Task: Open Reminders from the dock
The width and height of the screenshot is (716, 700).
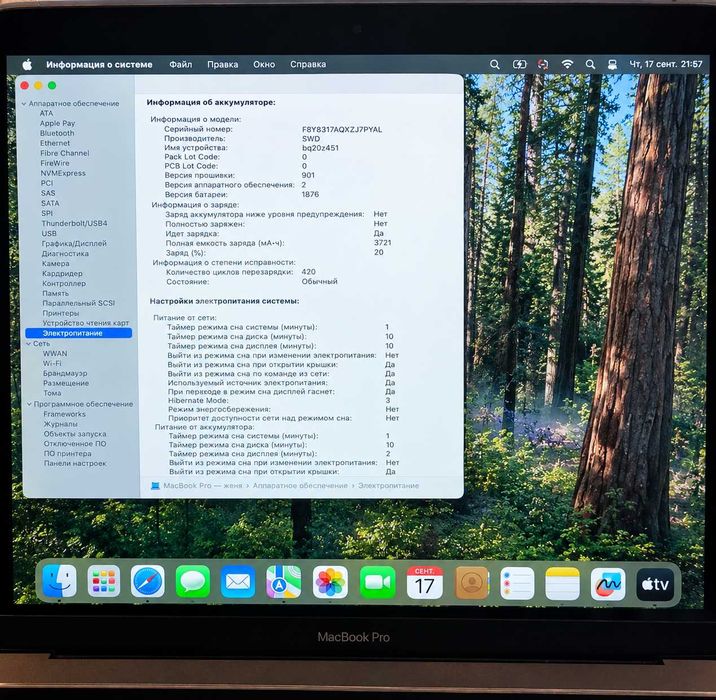Action: (517, 583)
